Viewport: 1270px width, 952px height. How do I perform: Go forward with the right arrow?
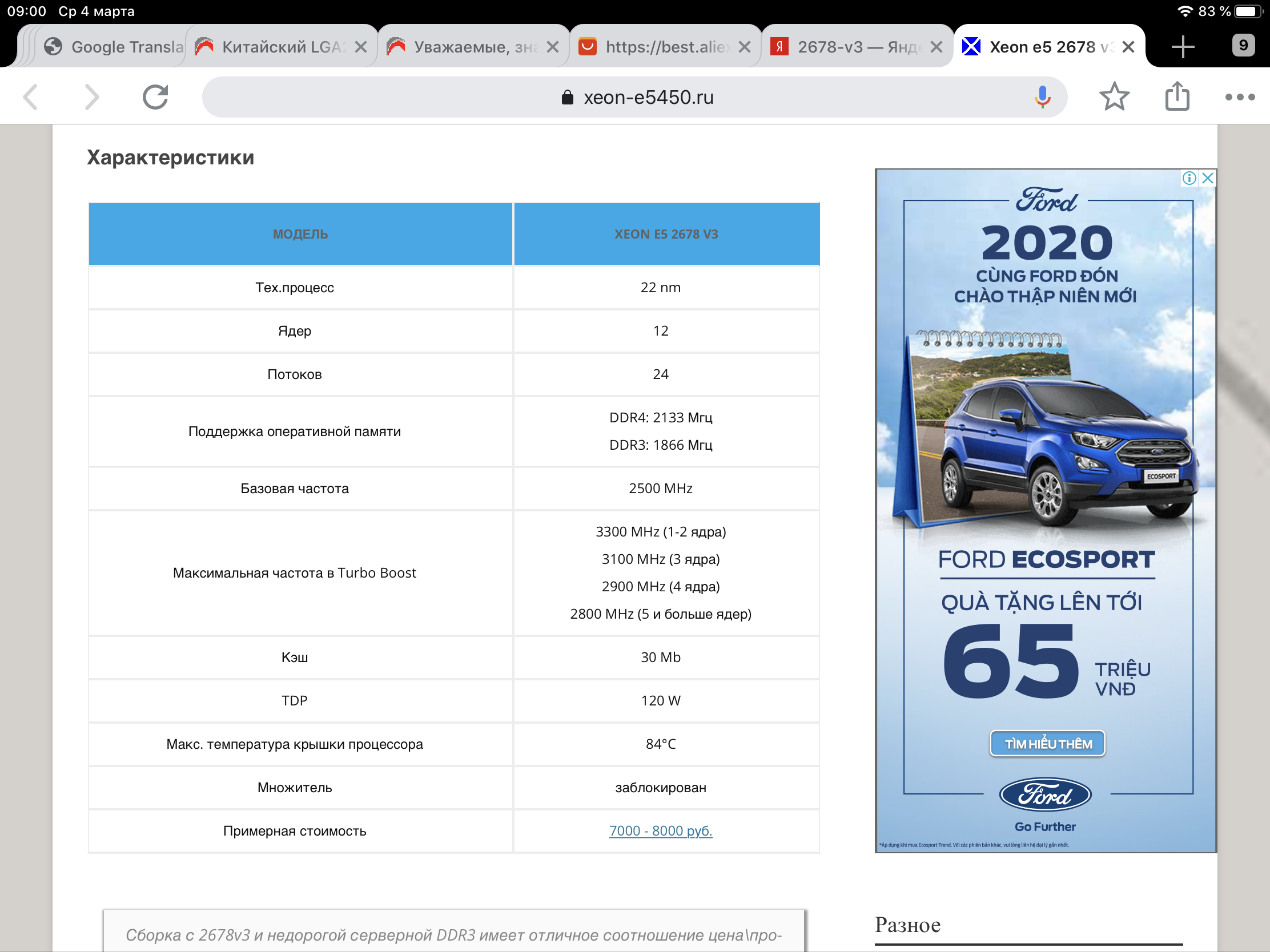point(92,97)
